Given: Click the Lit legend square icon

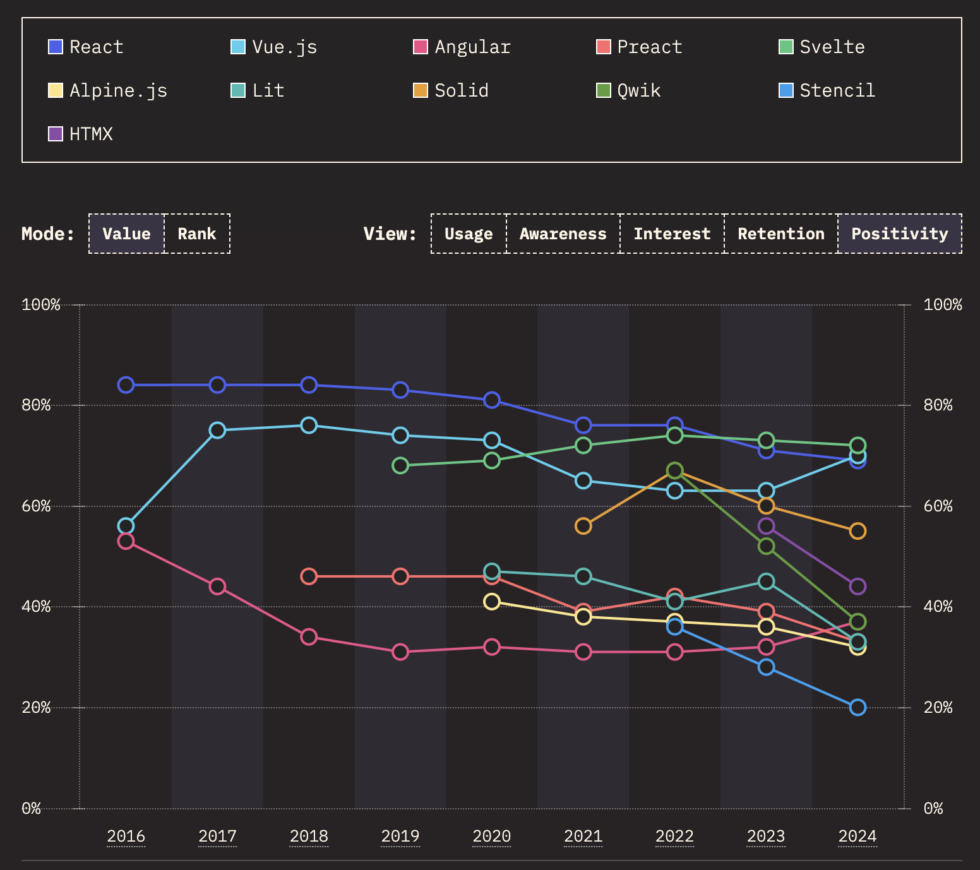Looking at the screenshot, I should (x=238, y=91).
